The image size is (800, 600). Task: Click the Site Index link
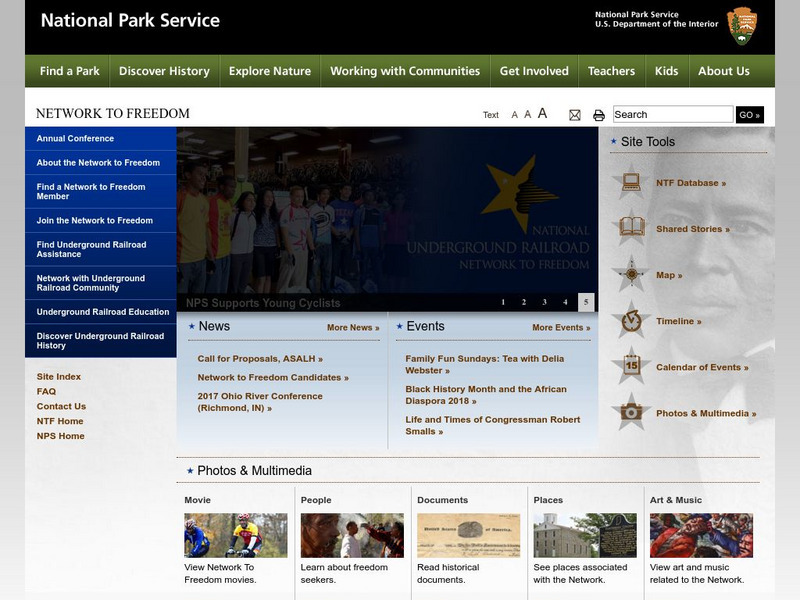[59, 377]
